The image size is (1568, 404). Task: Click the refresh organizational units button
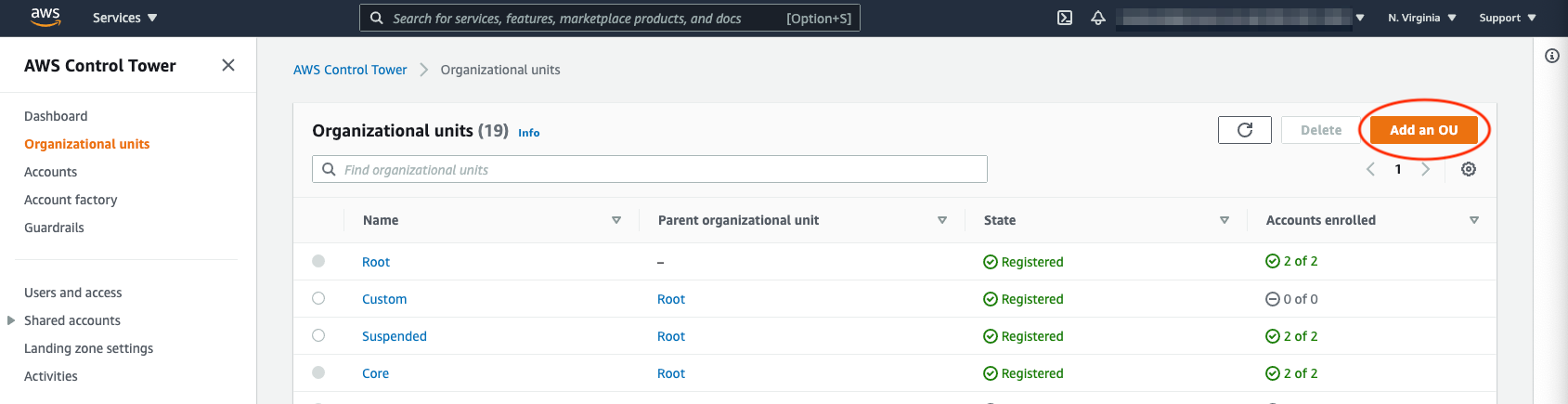point(1245,130)
